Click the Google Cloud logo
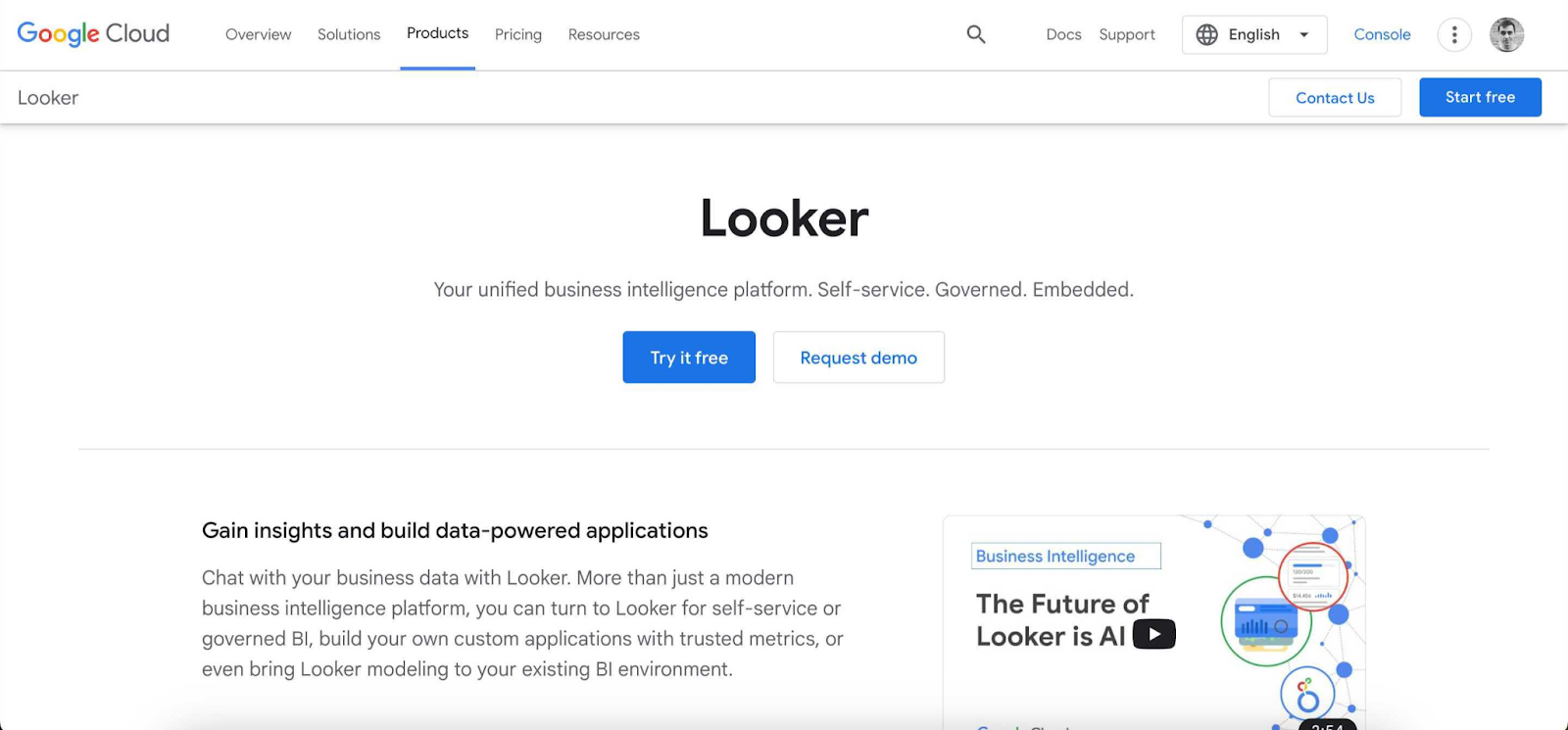1568x730 pixels. [x=93, y=33]
